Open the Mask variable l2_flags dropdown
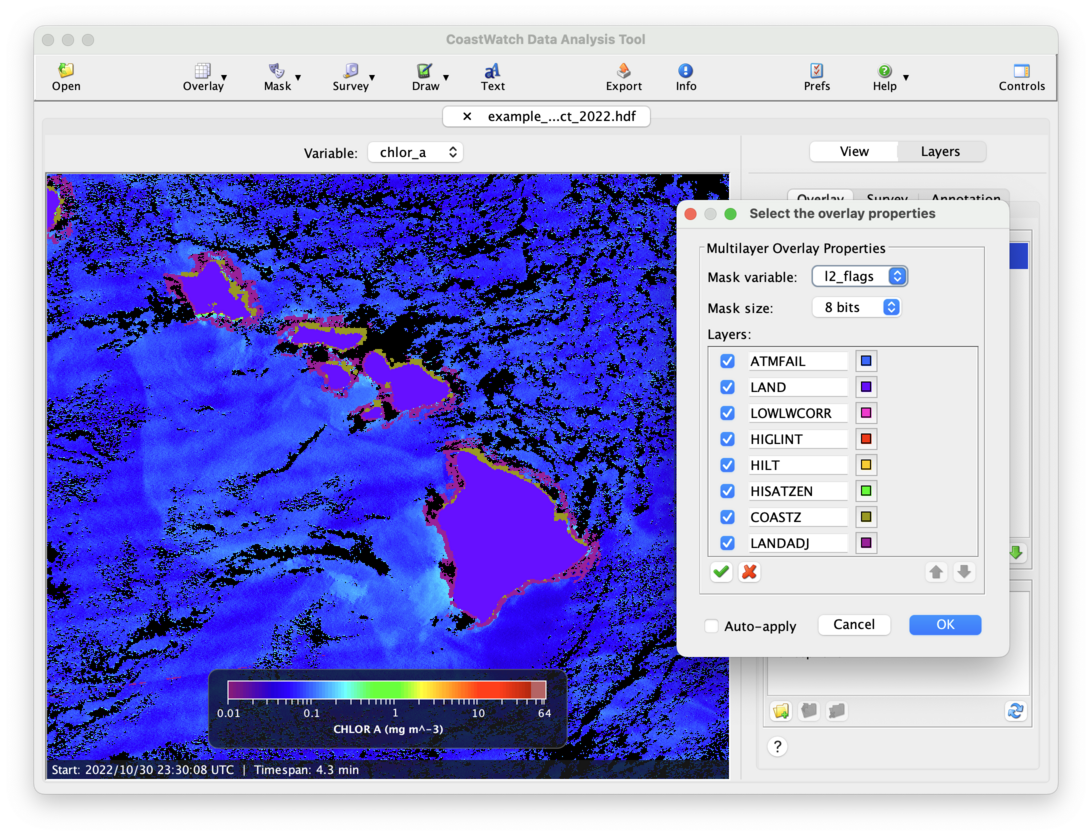The height and width of the screenshot is (836, 1092). pos(859,276)
